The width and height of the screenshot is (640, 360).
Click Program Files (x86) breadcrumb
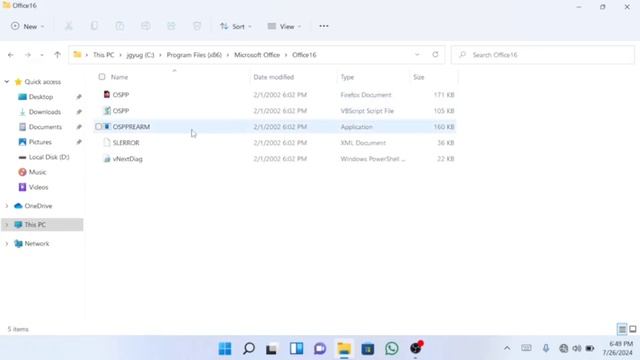194,55
